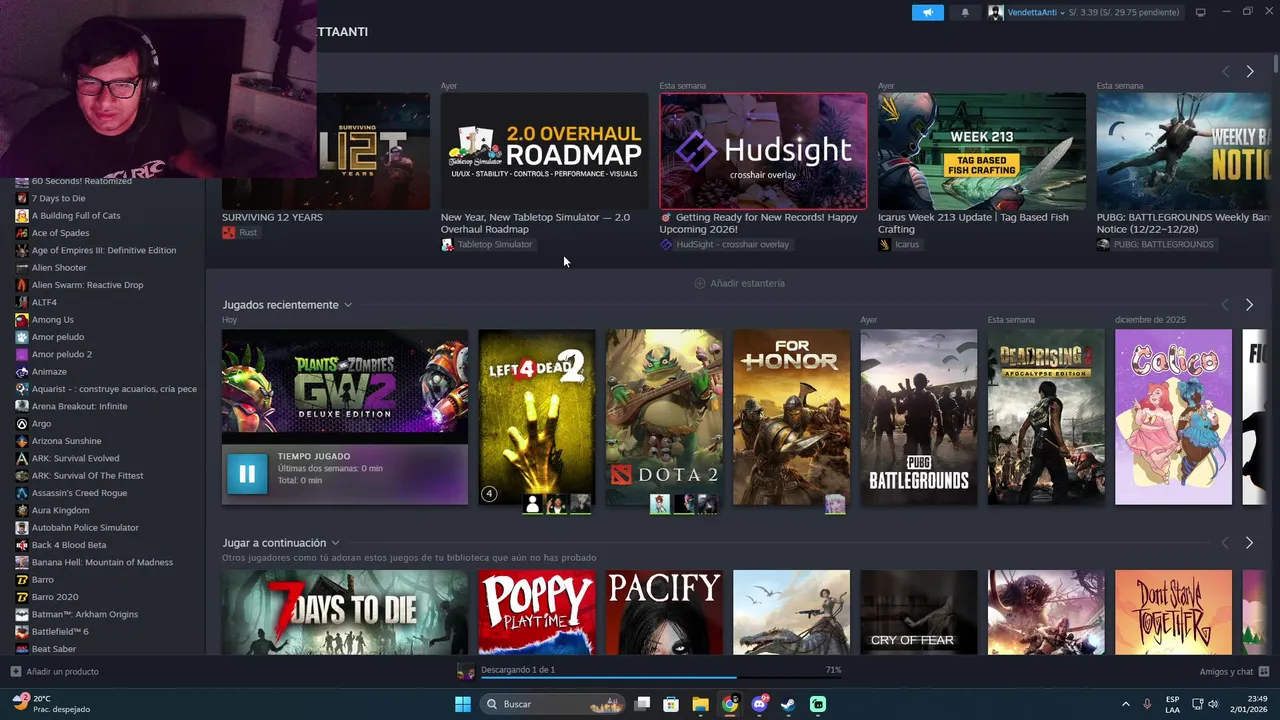The image size is (1280, 720).
Task: Open the Cry of Fear cover
Action: [x=919, y=612]
